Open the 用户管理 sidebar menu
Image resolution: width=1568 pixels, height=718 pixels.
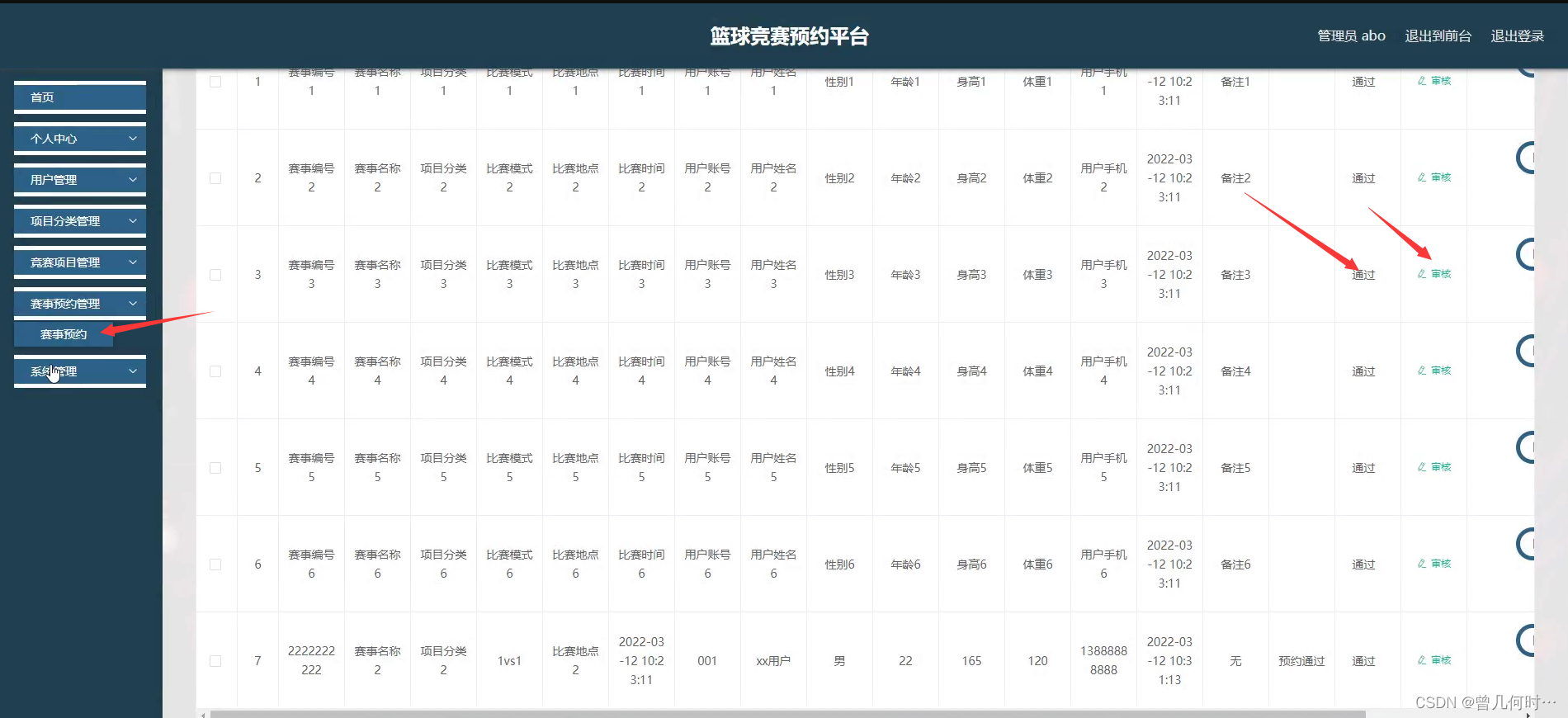[x=80, y=180]
